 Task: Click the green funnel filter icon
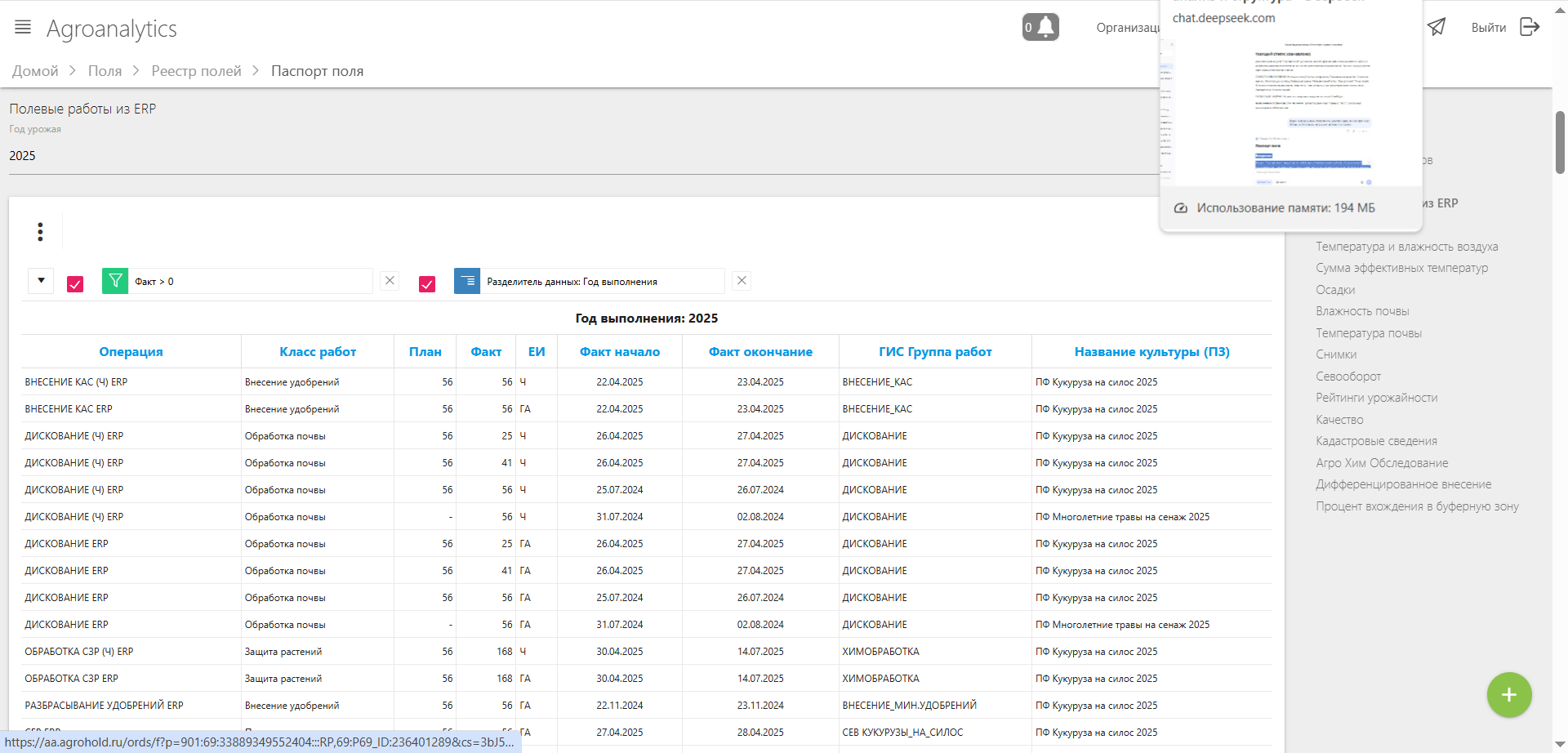tap(115, 281)
